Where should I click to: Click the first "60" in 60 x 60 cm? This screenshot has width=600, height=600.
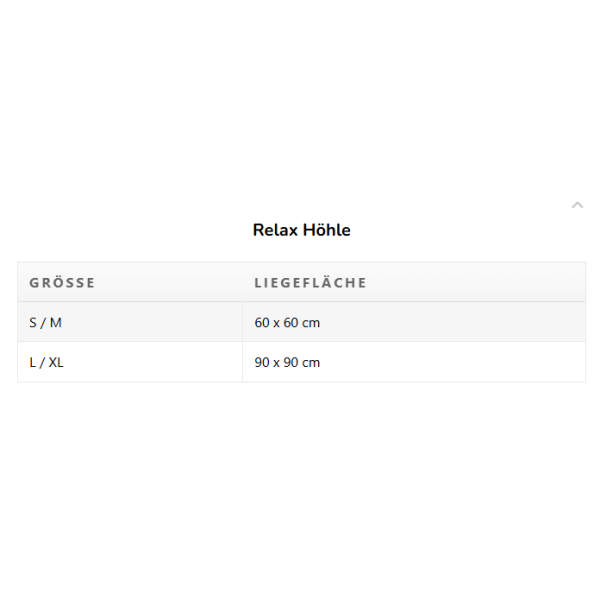point(262,323)
